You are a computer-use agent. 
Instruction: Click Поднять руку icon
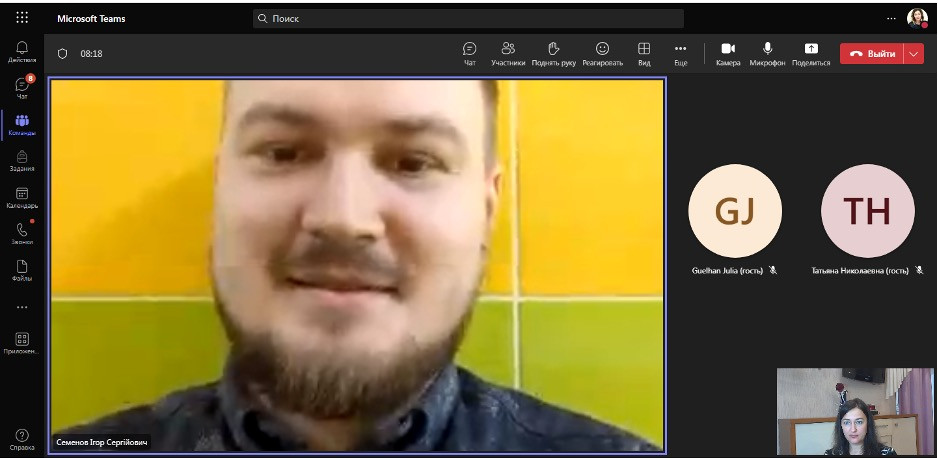(553, 53)
